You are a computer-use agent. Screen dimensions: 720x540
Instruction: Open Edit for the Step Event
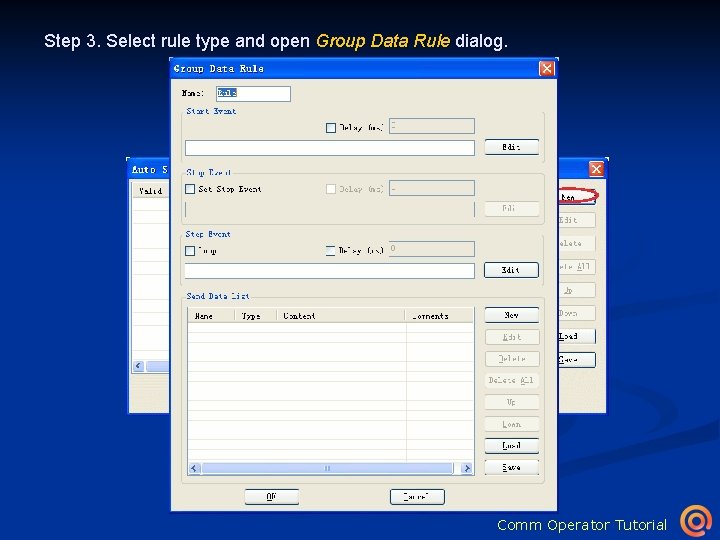click(511, 270)
